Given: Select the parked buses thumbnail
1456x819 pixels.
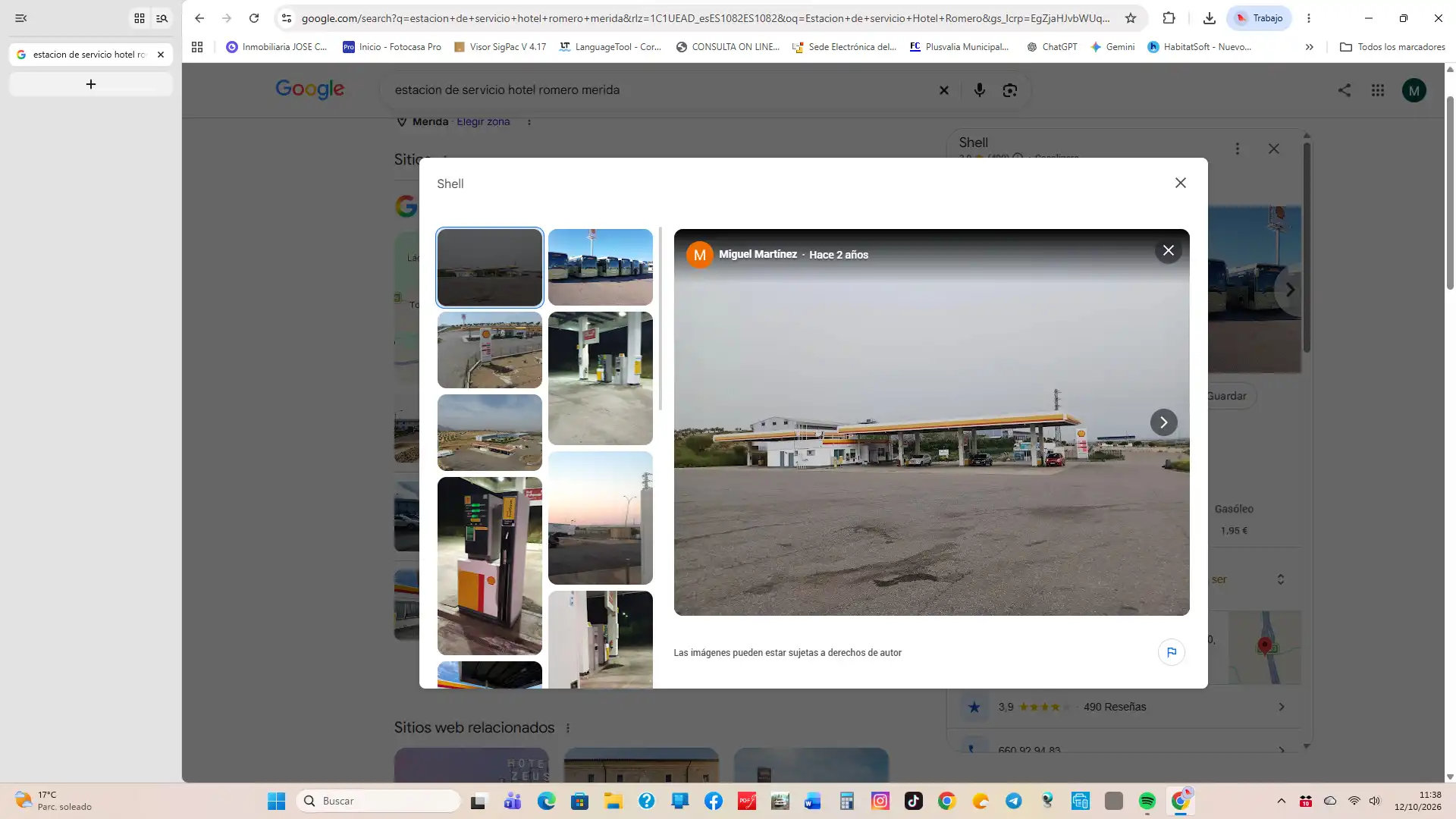Looking at the screenshot, I should (x=601, y=267).
